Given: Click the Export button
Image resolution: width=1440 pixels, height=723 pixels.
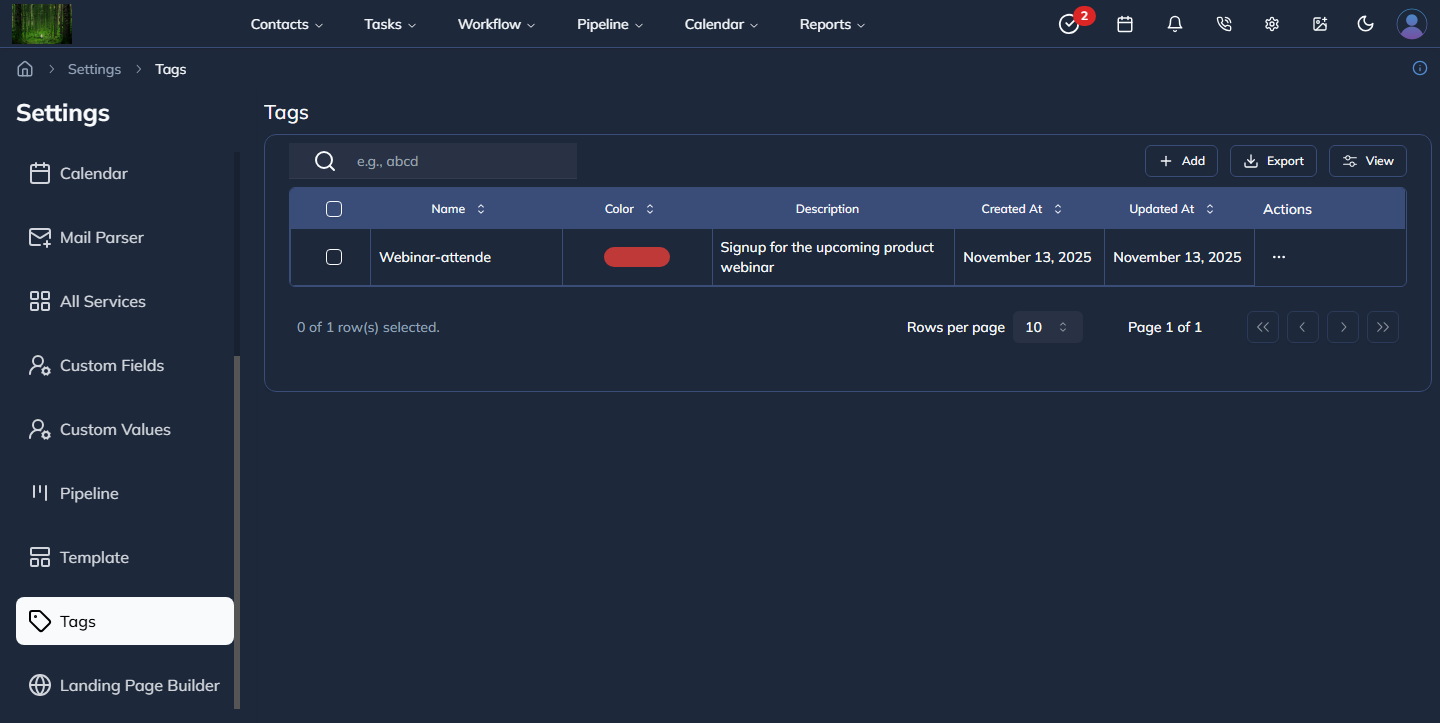Looking at the screenshot, I should tap(1273, 161).
